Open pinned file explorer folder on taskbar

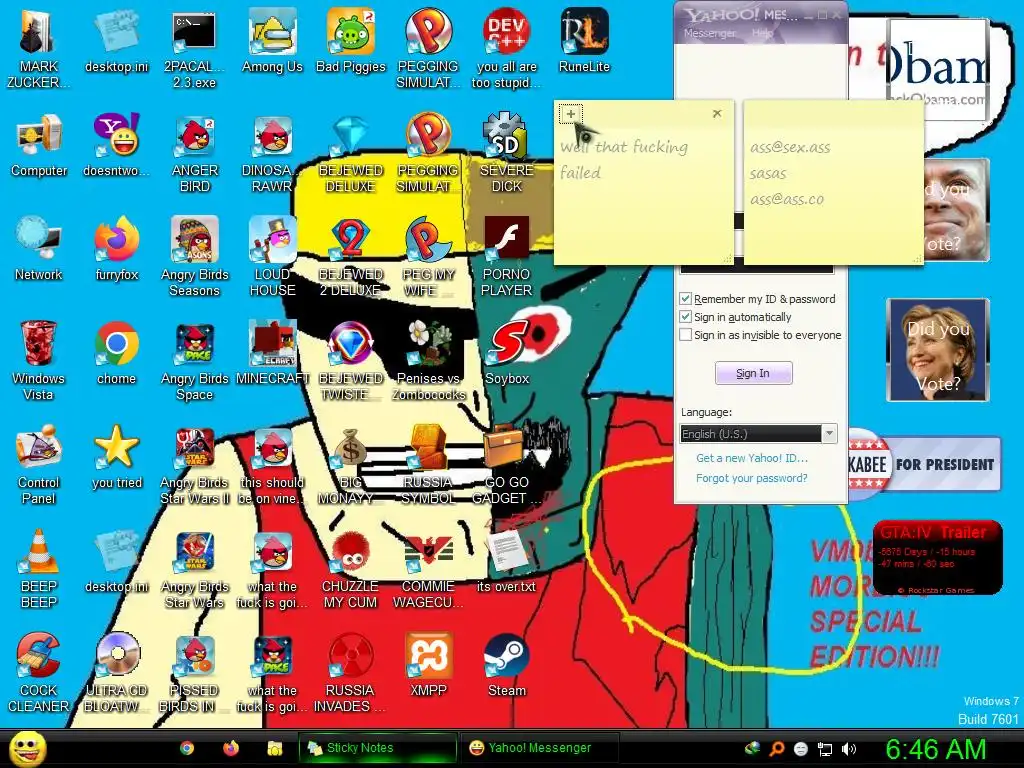tap(274, 748)
